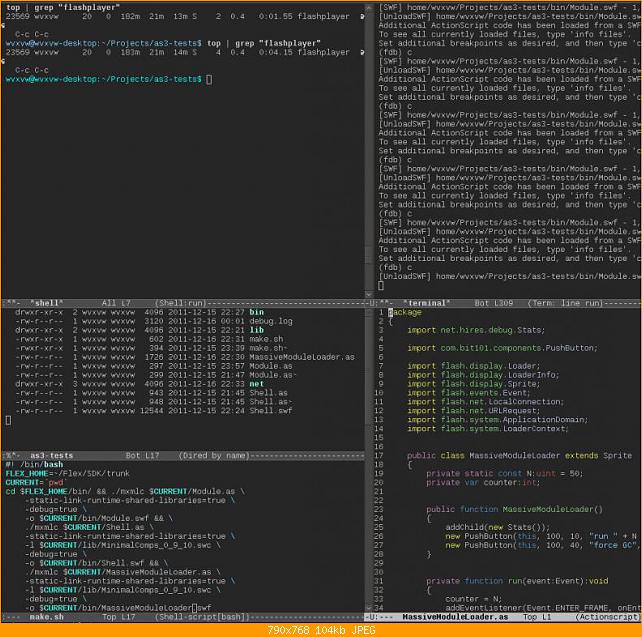The height and width of the screenshot is (637, 642).
Task: Click the 'addChild(new Stats());' line
Action: [497, 527]
